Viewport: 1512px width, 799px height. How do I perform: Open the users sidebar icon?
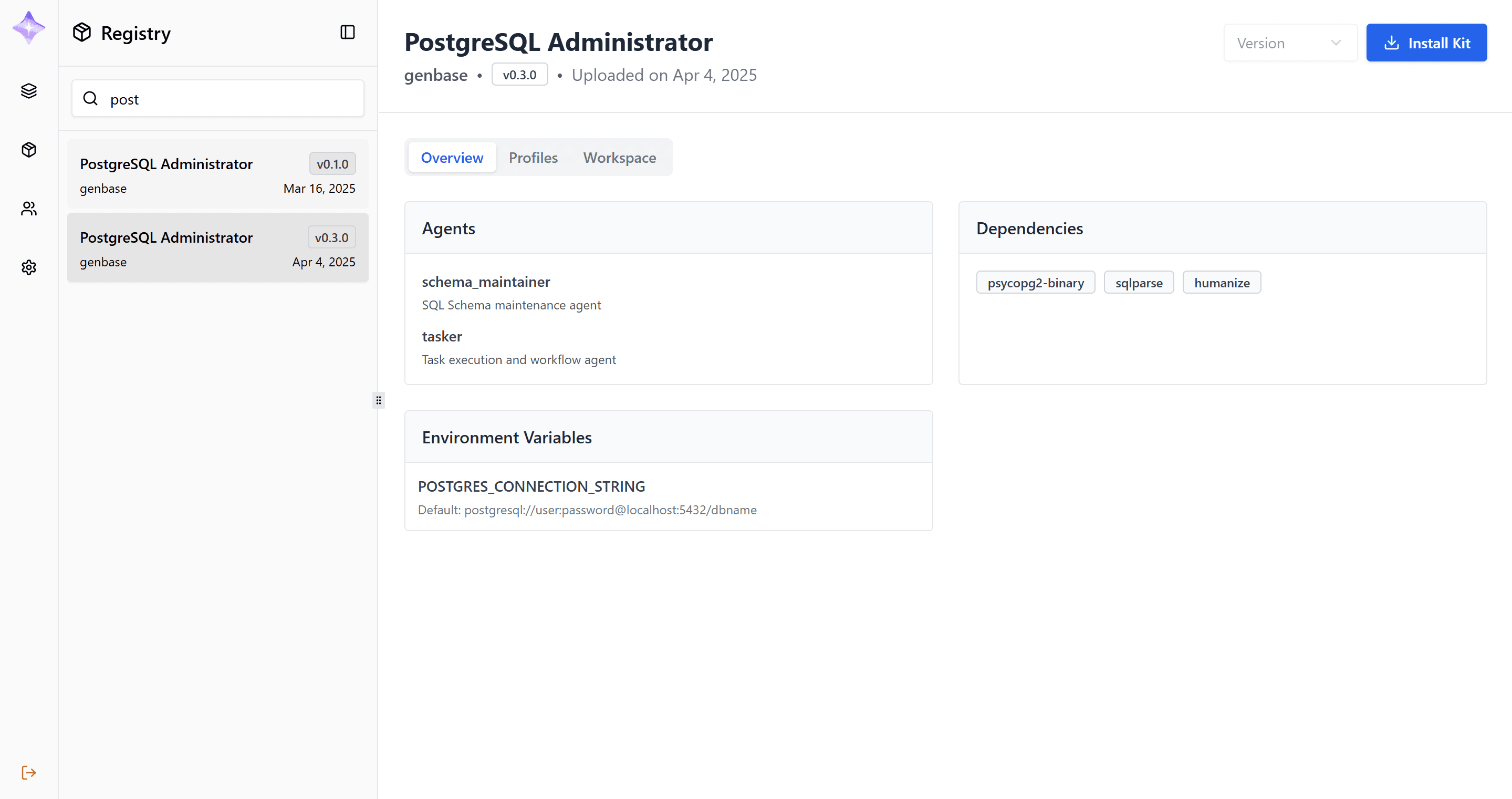coord(29,209)
